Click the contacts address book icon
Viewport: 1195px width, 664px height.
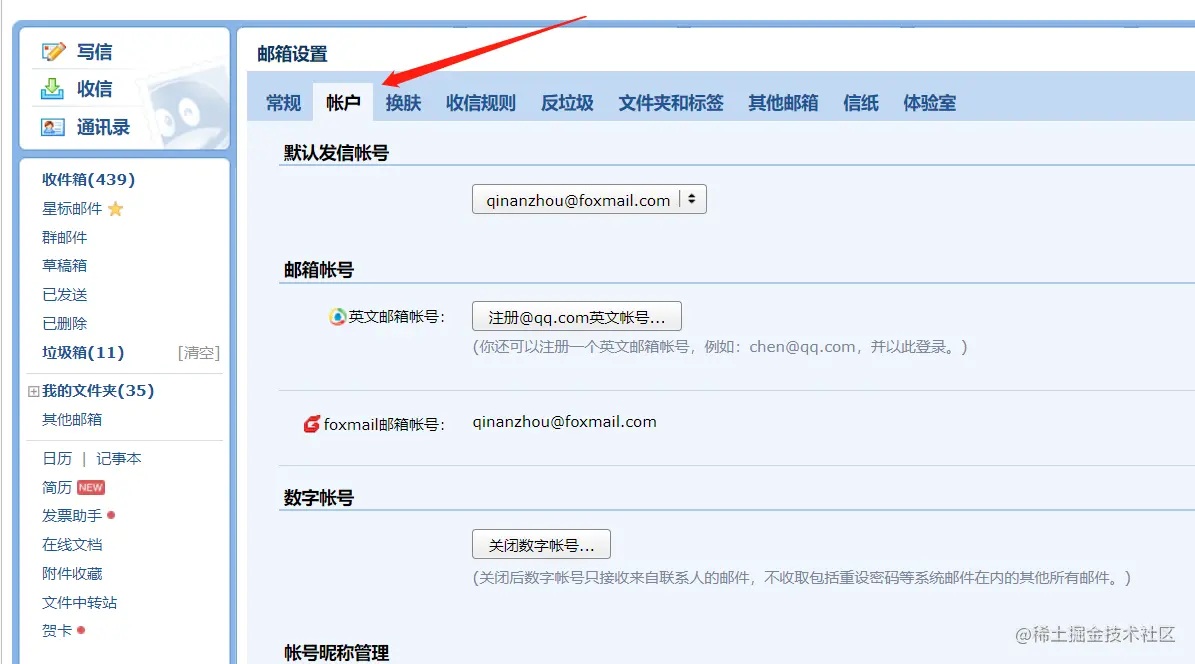point(53,127)
